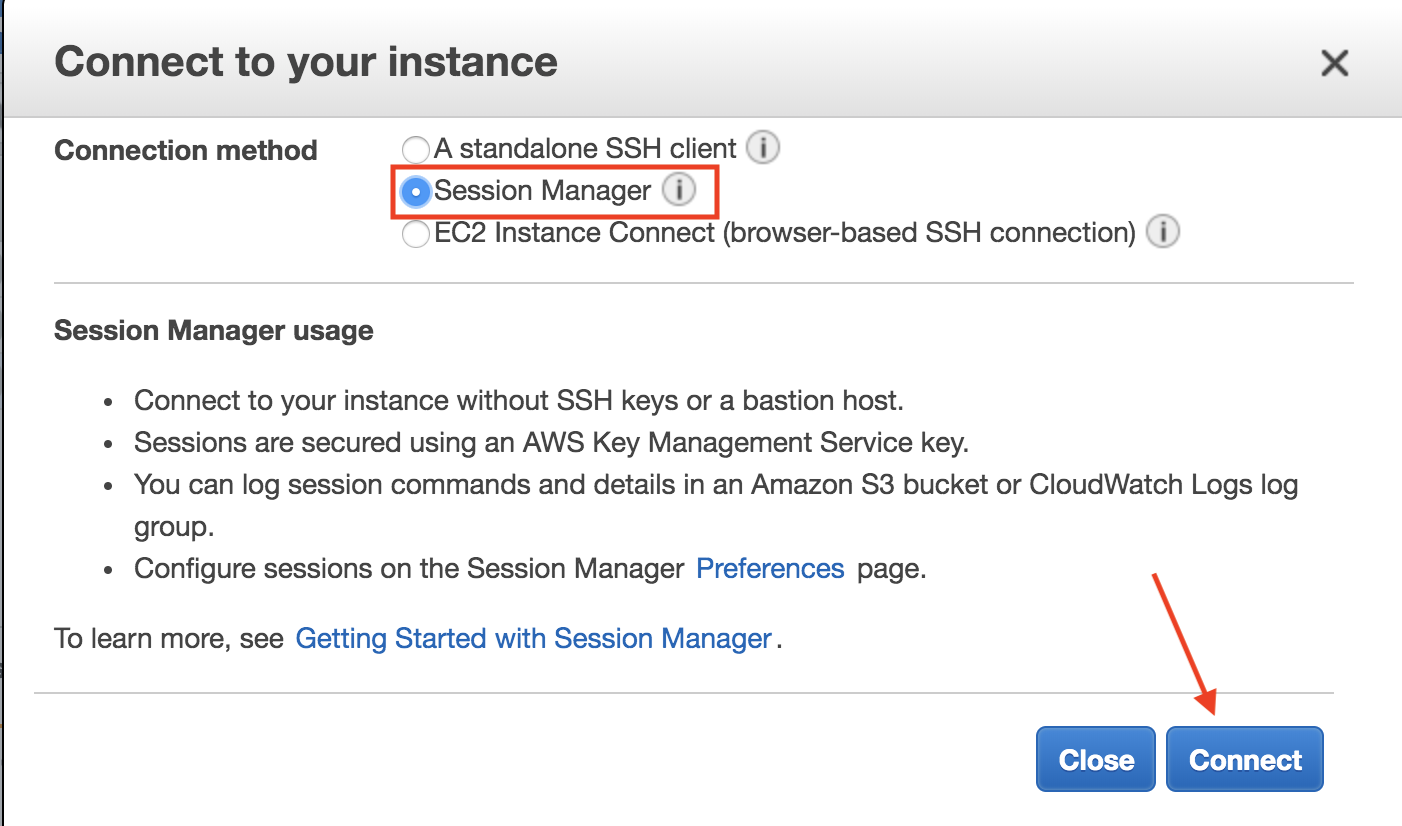Close the dialog with the X icon
Viewport: 1402px width, 826px height.
[x=1335, y=64]
